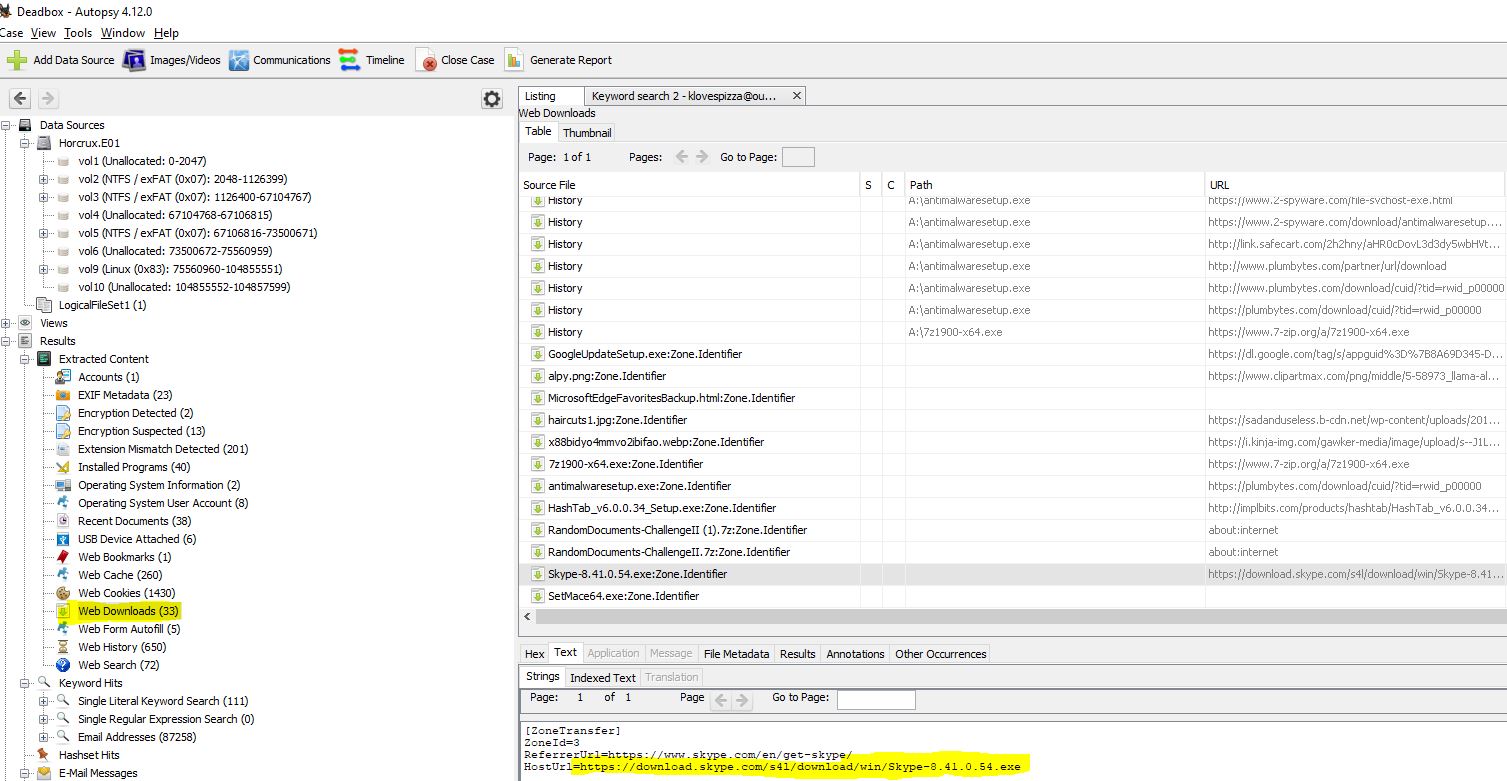Image resolution: width=1507 pixels, height=781 pixels.
Task: Select Web Cookies (1430) node
Action: pyautogui.click(x=127, y=593)
